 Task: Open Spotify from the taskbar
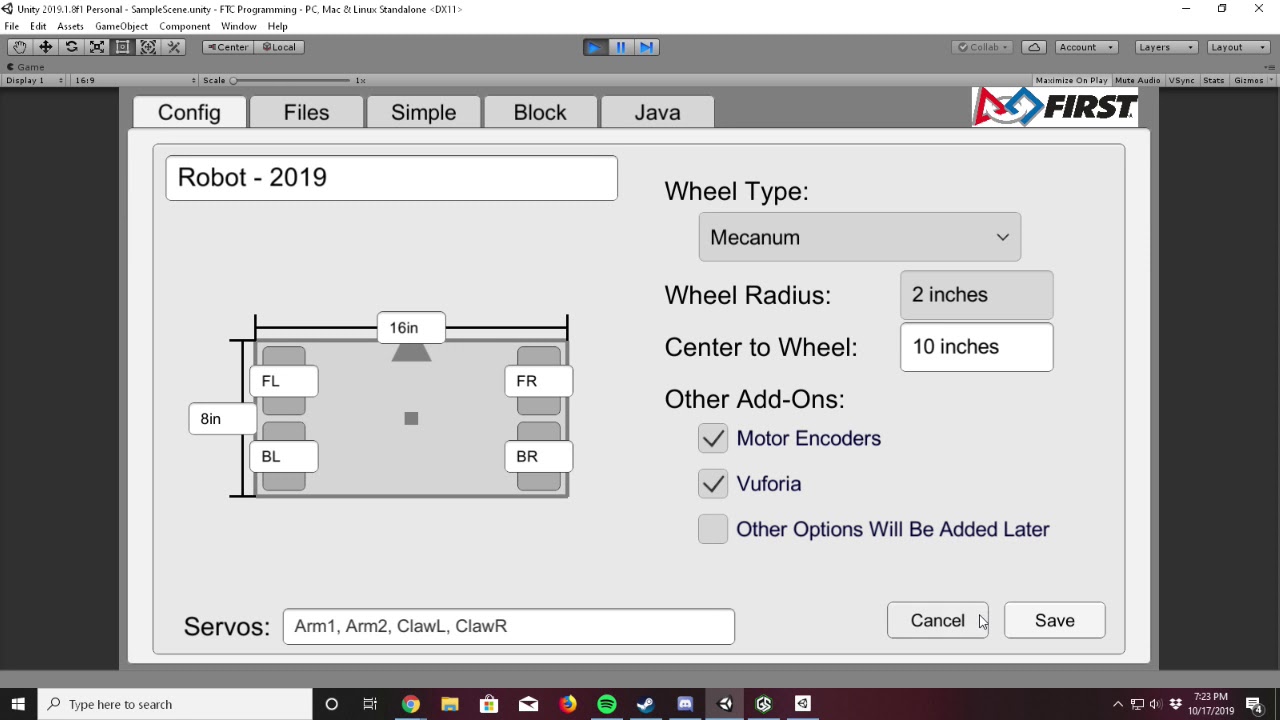(x=607, y=704)
